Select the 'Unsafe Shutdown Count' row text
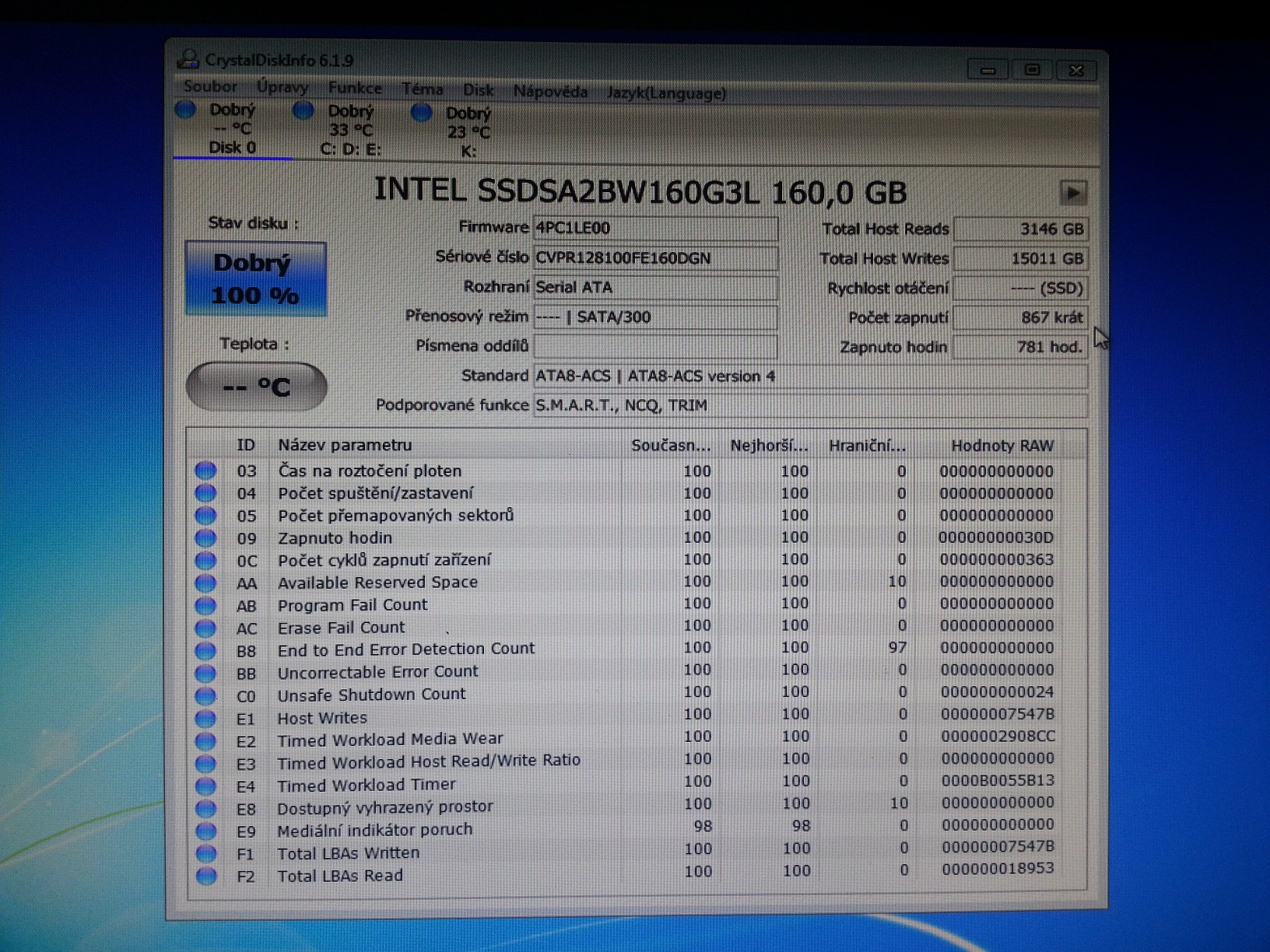 [x=372, y=695]
